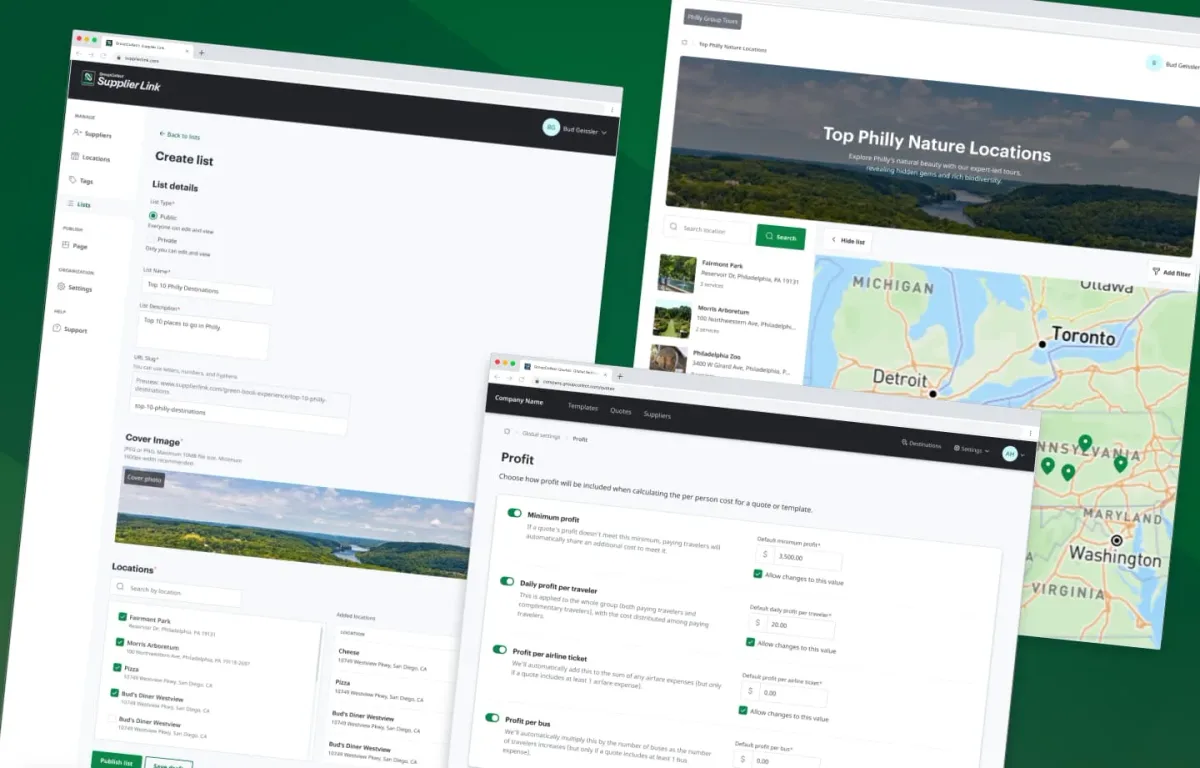Click the Settings gear icon in sidebar
The image size is (1200, 768).
[61, 286]
